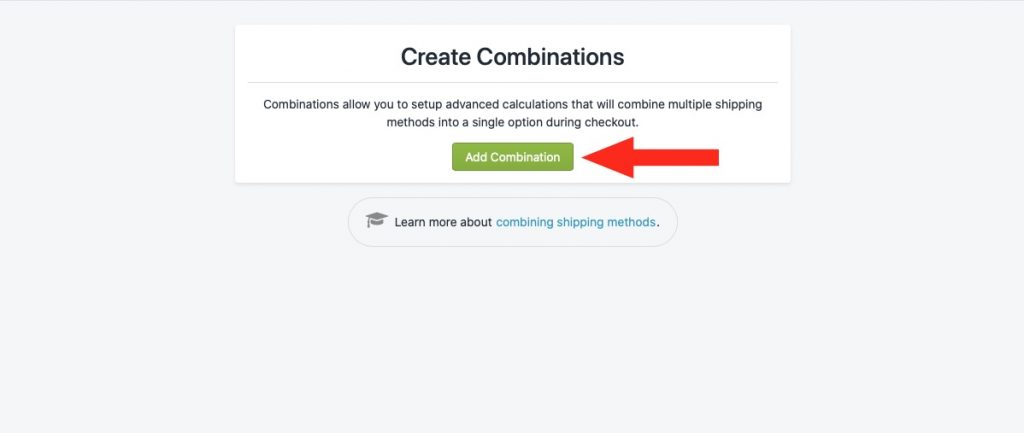Click the divider line under the heading
This screenshot has width=1024, height=433.
tap(513, 83)
